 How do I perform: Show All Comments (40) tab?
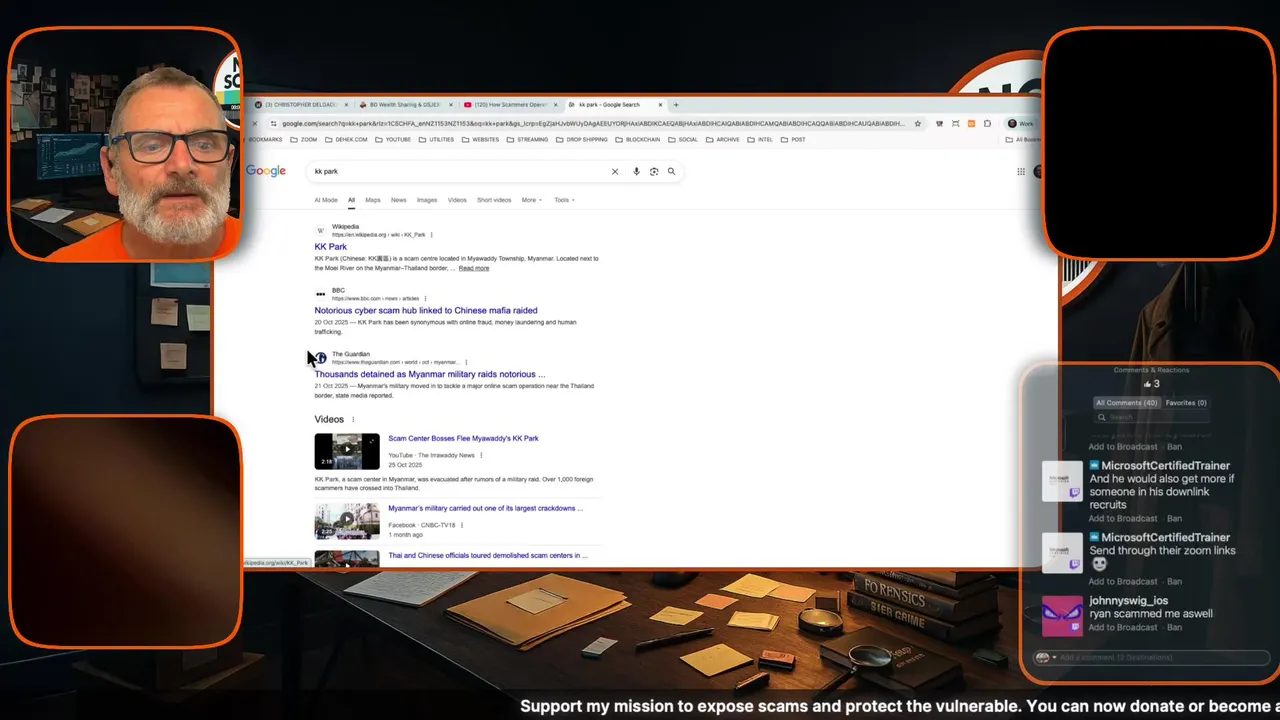[1127, 403]
